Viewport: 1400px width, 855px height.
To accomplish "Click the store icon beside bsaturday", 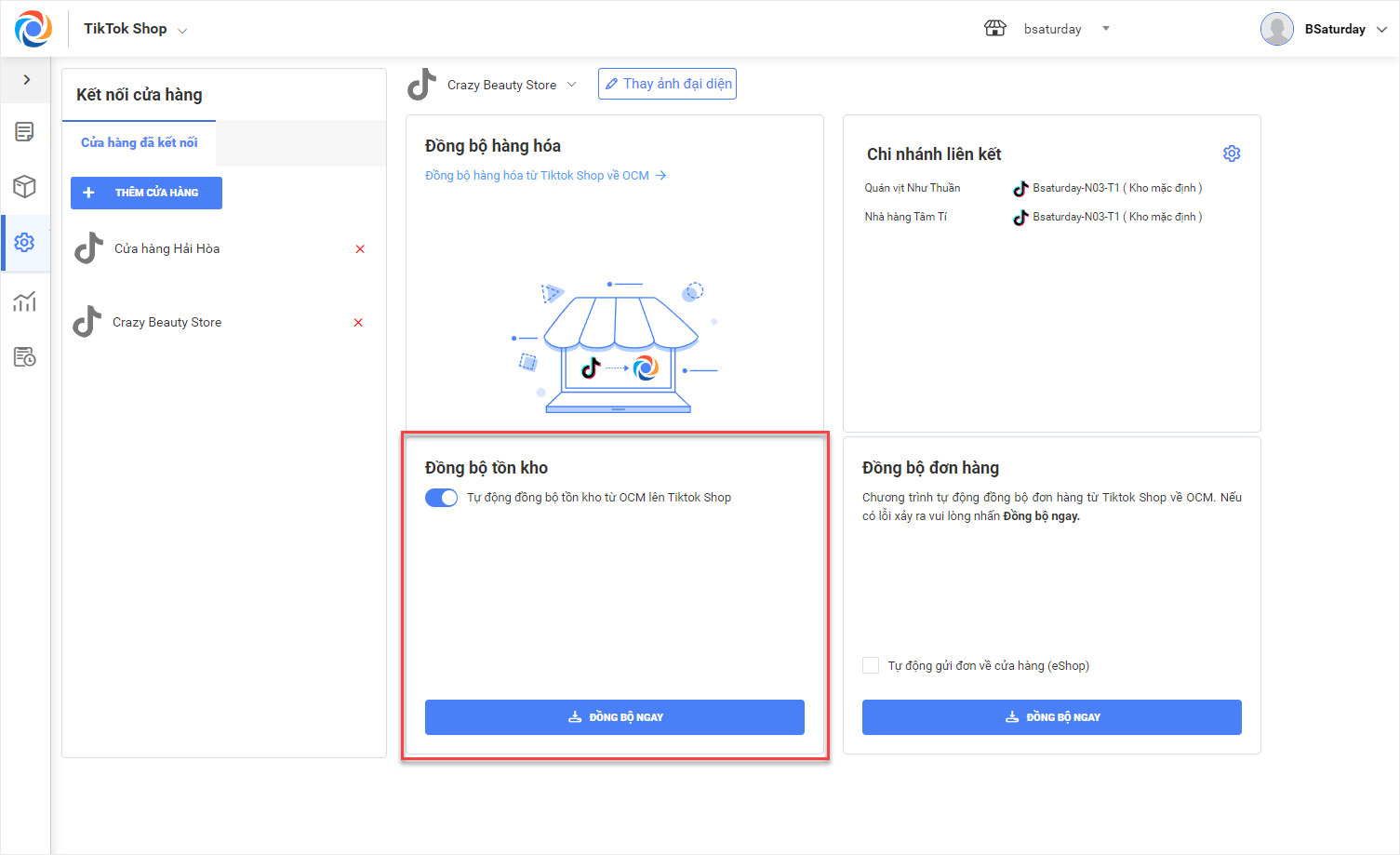I will pyautogui.click(x=994, y=29).
